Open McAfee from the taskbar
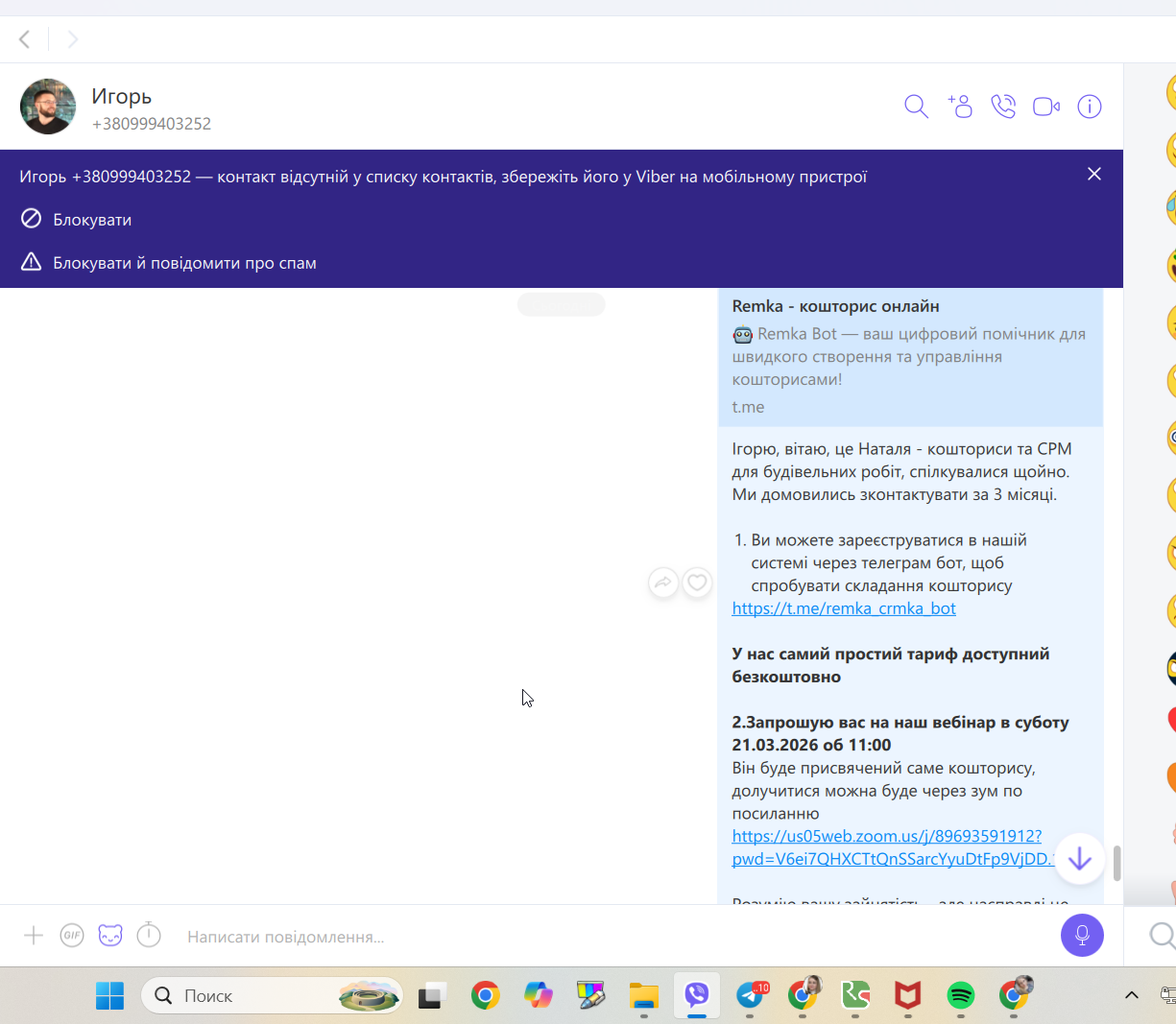The width and height of the screenshot is (1176, 1024). 908,996
